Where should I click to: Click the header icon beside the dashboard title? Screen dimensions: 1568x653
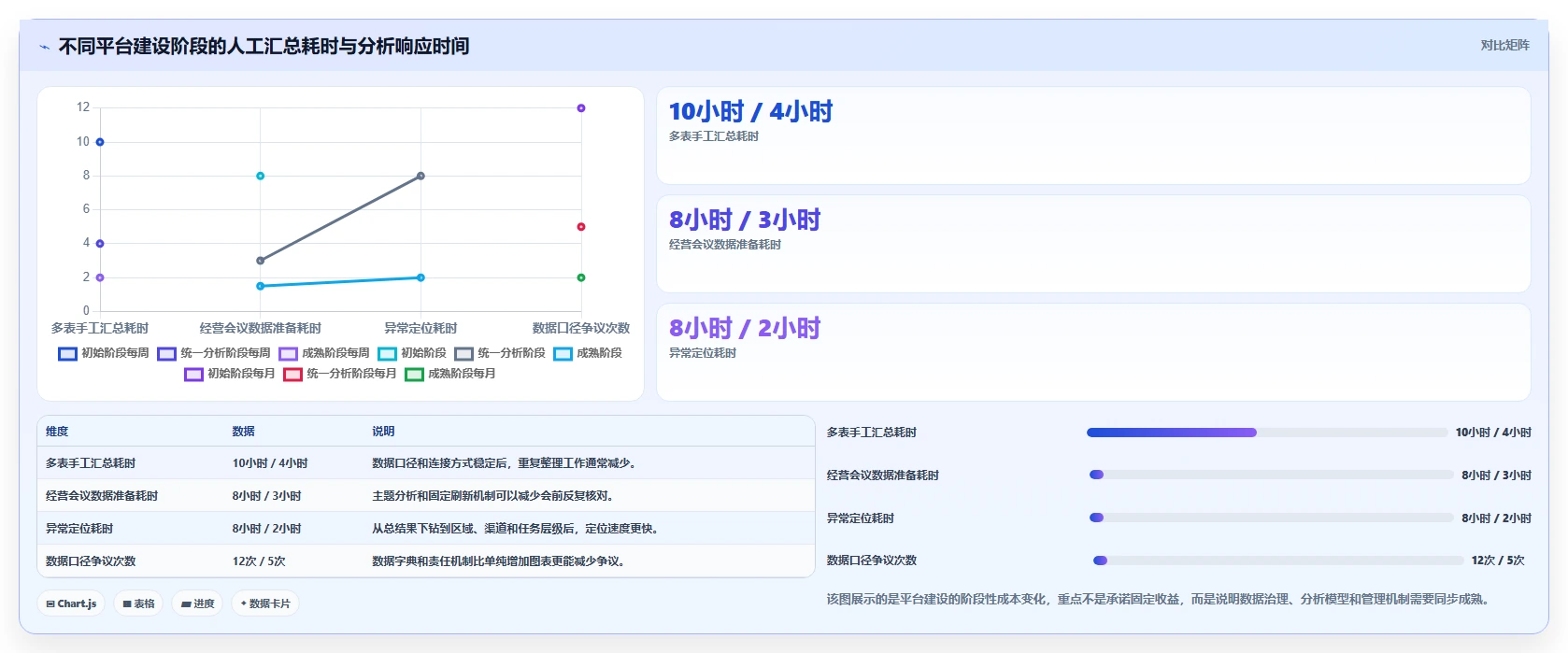(44, 47)
